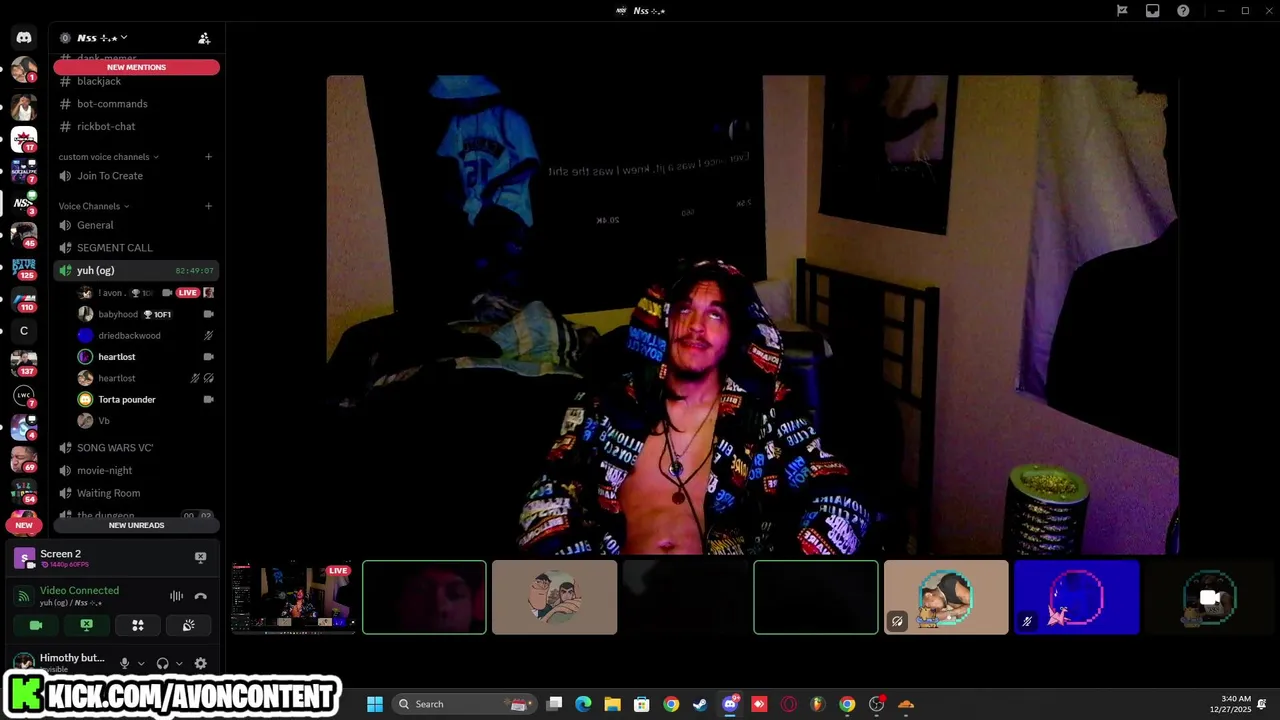This screenshot has width=1280, height=720.
Task: Jump to the New Unreads pill
Action: click(136, 525)
